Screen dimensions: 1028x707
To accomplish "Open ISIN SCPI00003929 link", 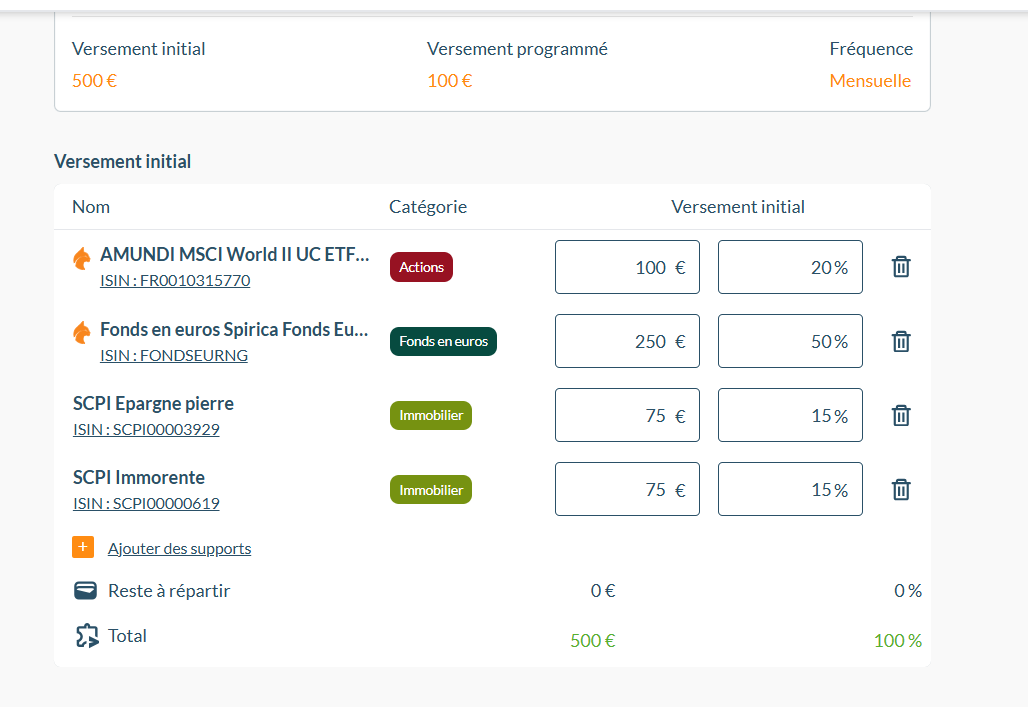I will coord(146,430).
